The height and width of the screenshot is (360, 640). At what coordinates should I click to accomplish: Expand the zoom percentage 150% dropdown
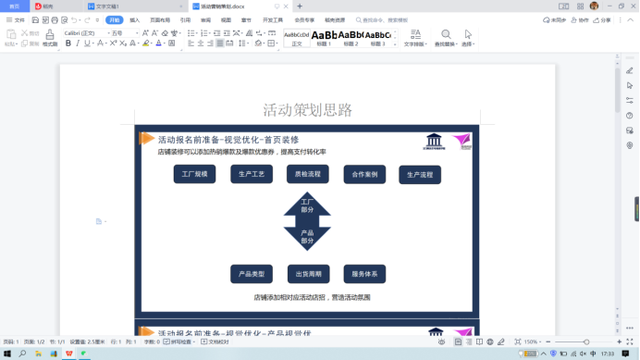pyautogui.click(x=532, y=342)
